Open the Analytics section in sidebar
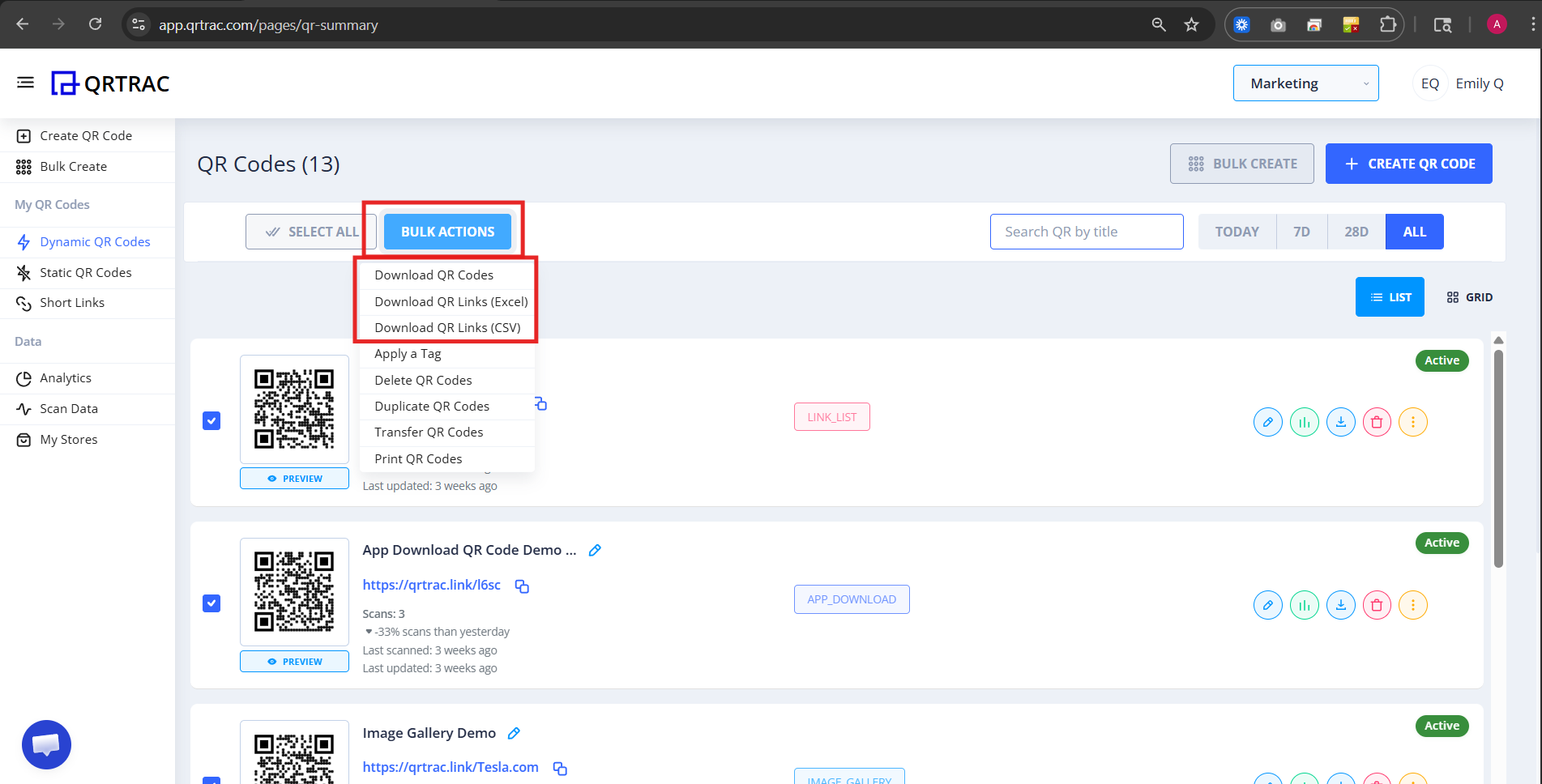The height and width of the screenshot is (784, 1542). (x=66, y=377)
